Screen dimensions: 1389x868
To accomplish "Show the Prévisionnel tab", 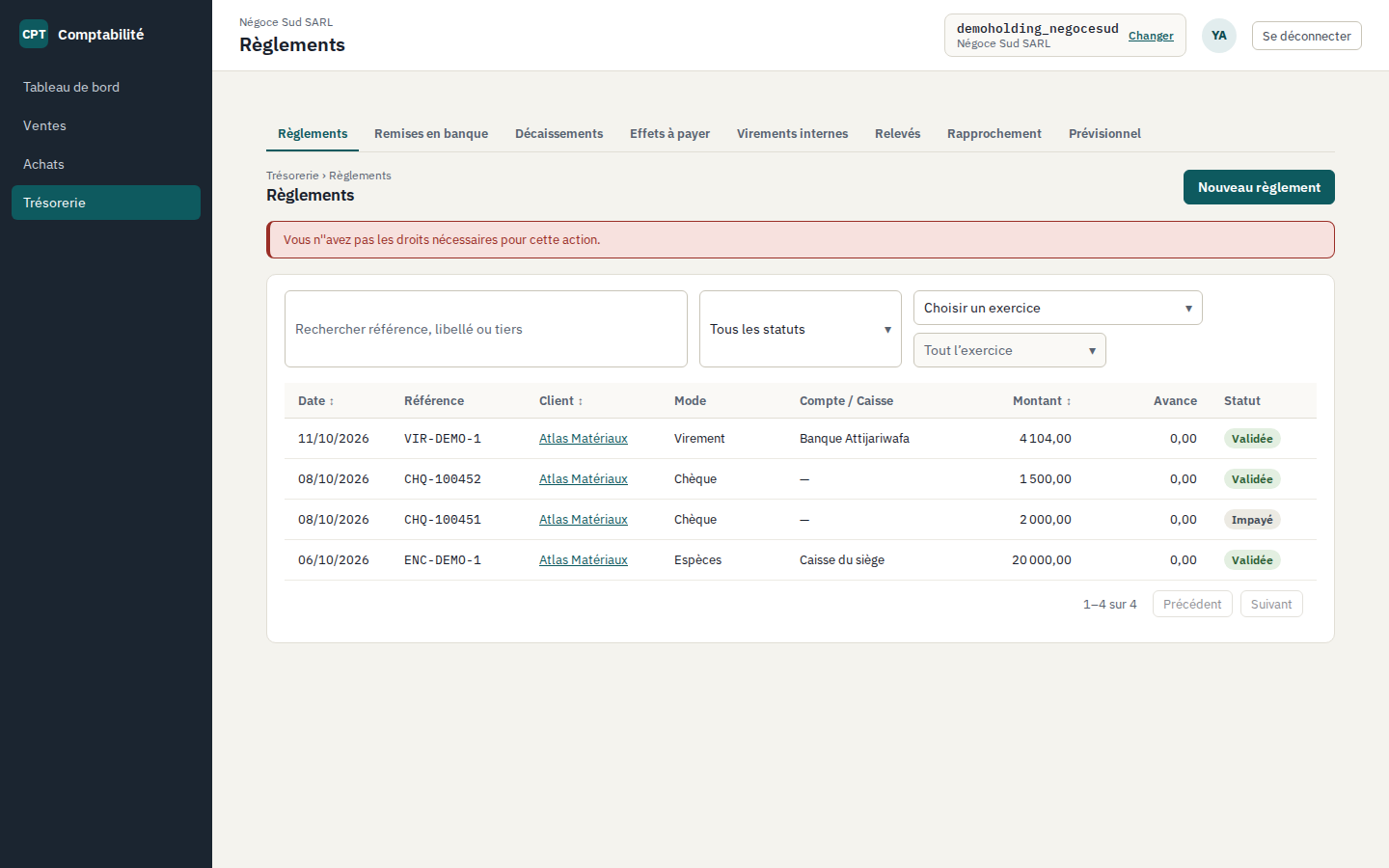I will click(x=1104, y=134).
